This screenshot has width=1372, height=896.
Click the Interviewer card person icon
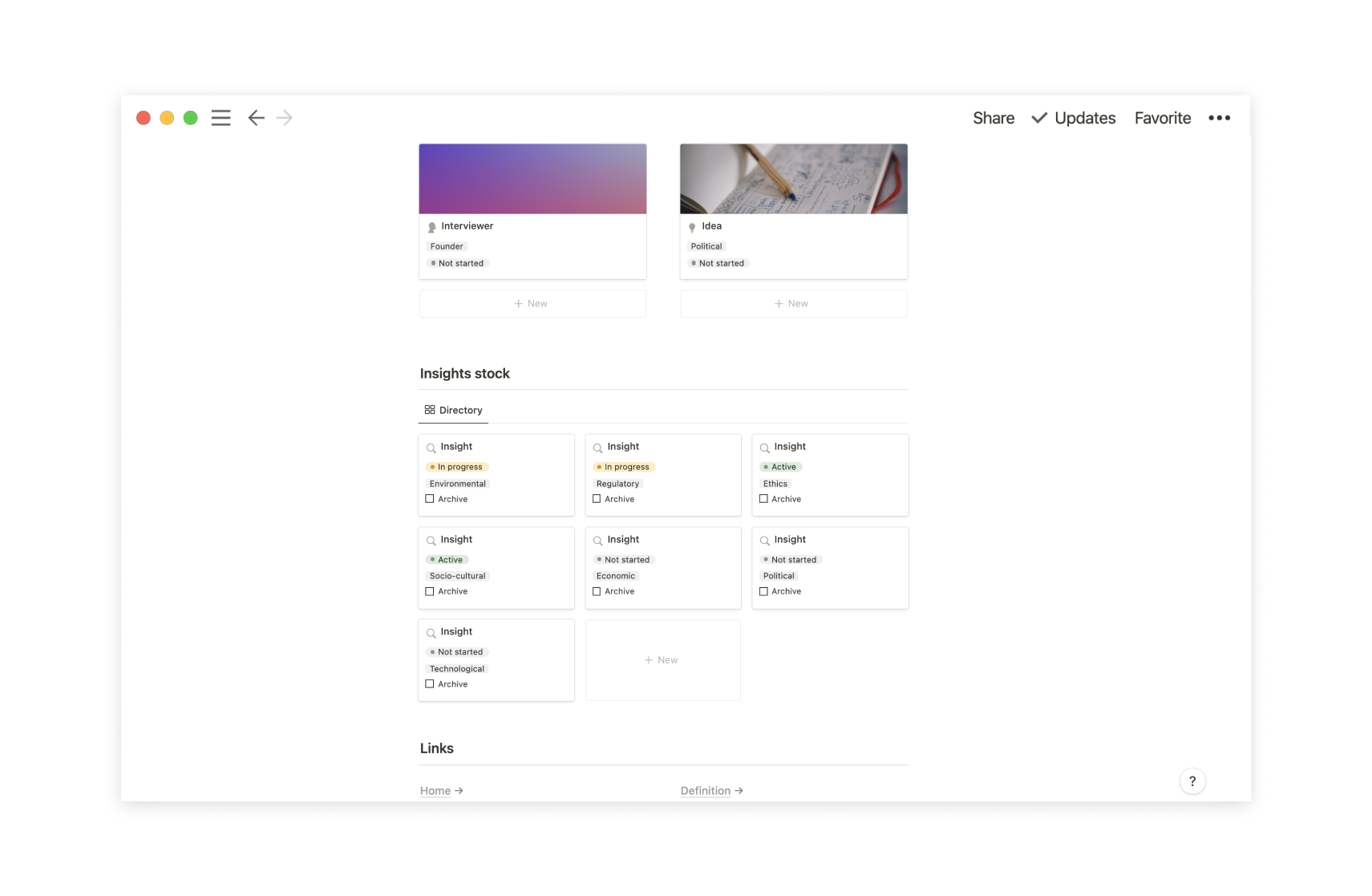tap(431, 227)
